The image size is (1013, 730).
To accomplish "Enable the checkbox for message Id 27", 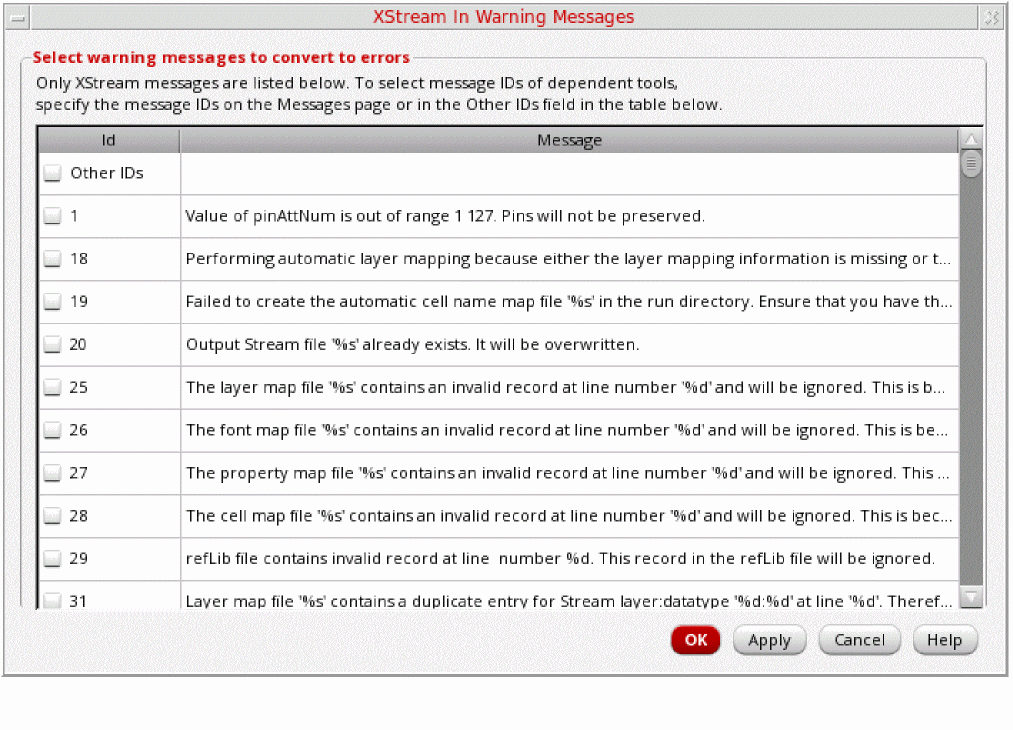I will (x=52, y=473).
